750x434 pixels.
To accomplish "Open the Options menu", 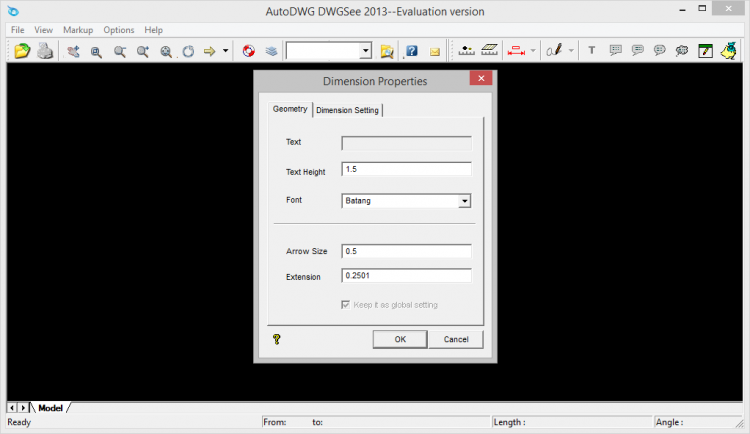I will coord(119,30).
